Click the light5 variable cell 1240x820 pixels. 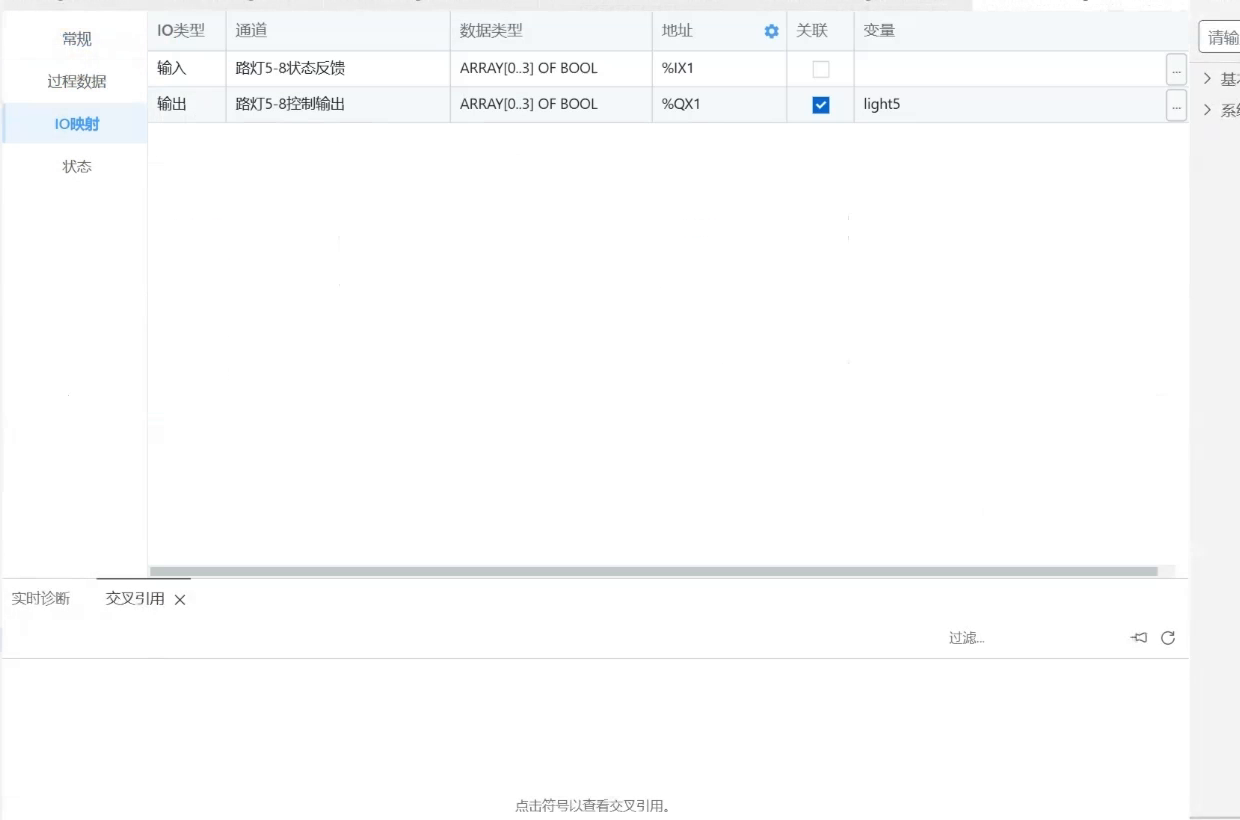(1010, 105)
